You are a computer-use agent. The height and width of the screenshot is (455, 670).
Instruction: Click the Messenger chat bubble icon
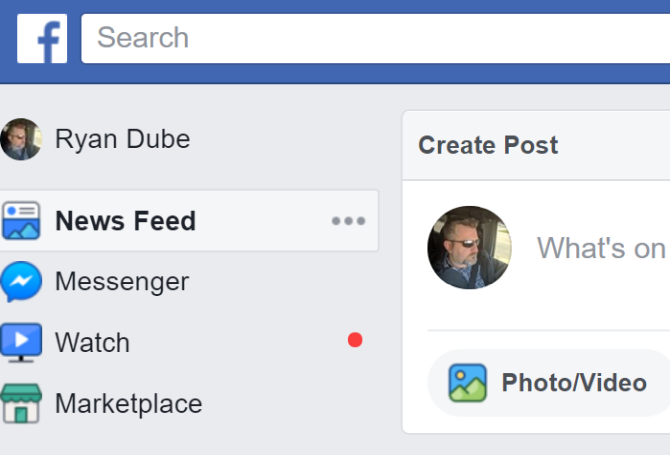tap(21, 282)
